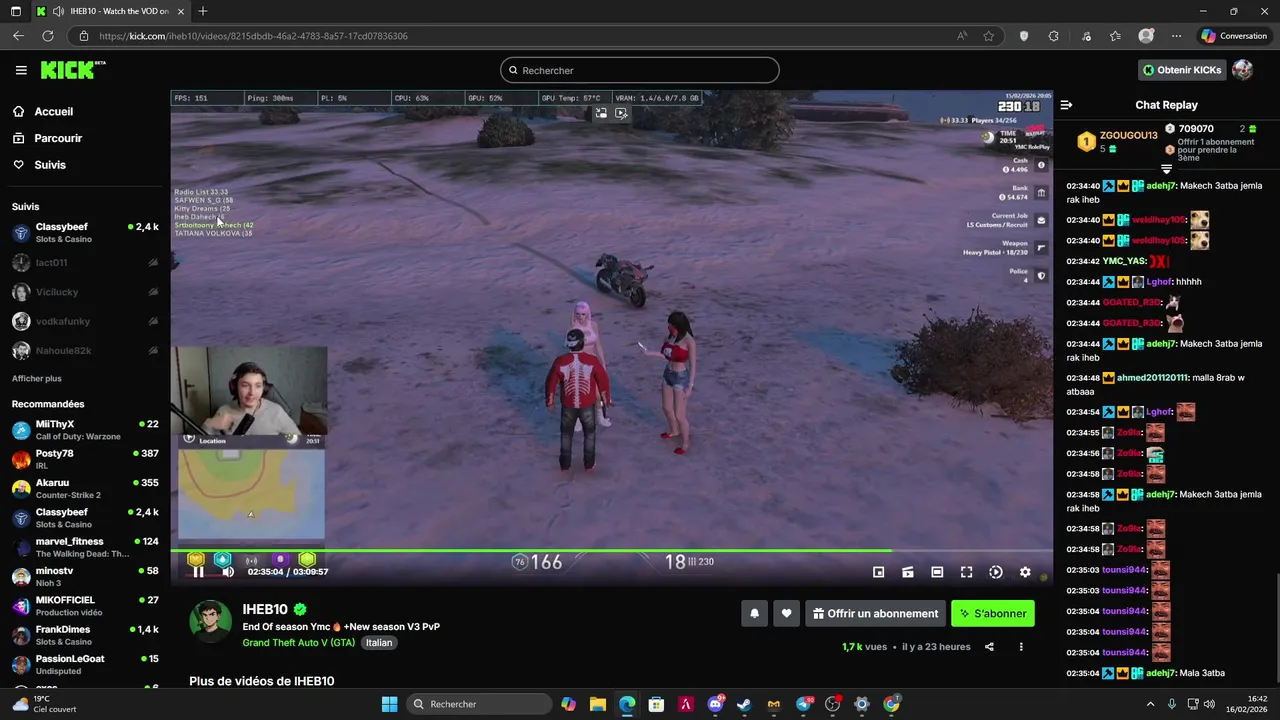Open Suivis in sidebar
This screenshot has height=720, width=1280.
click(x=50, y=165)
